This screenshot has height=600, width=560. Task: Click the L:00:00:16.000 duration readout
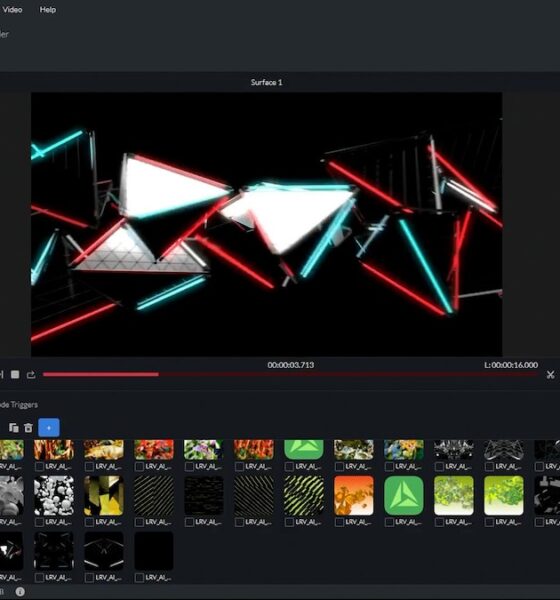click(x=511, y=365)
